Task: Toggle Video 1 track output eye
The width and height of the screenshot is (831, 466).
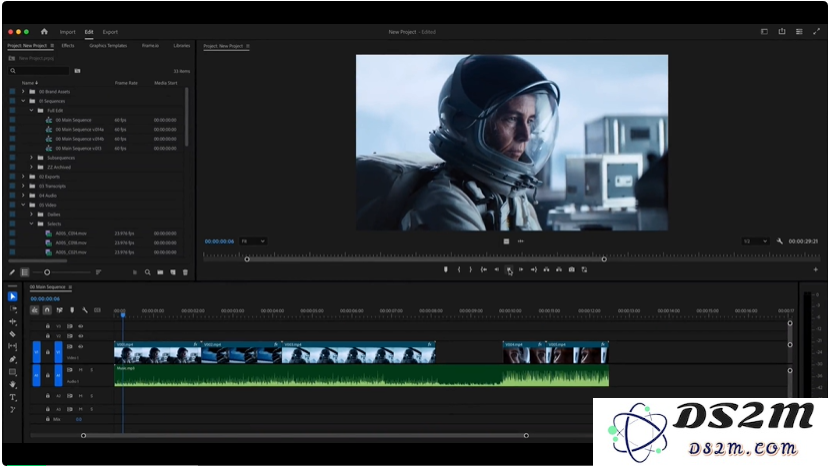Action: [x=81, y=347]
